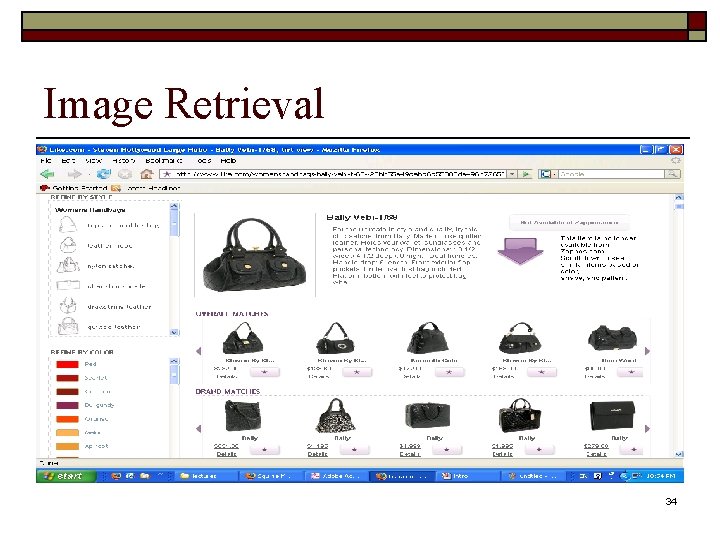Screen dimensions: 720x540
Task: Click the leopard-print Bally bag thumbnail
Action: pos(335,415)
